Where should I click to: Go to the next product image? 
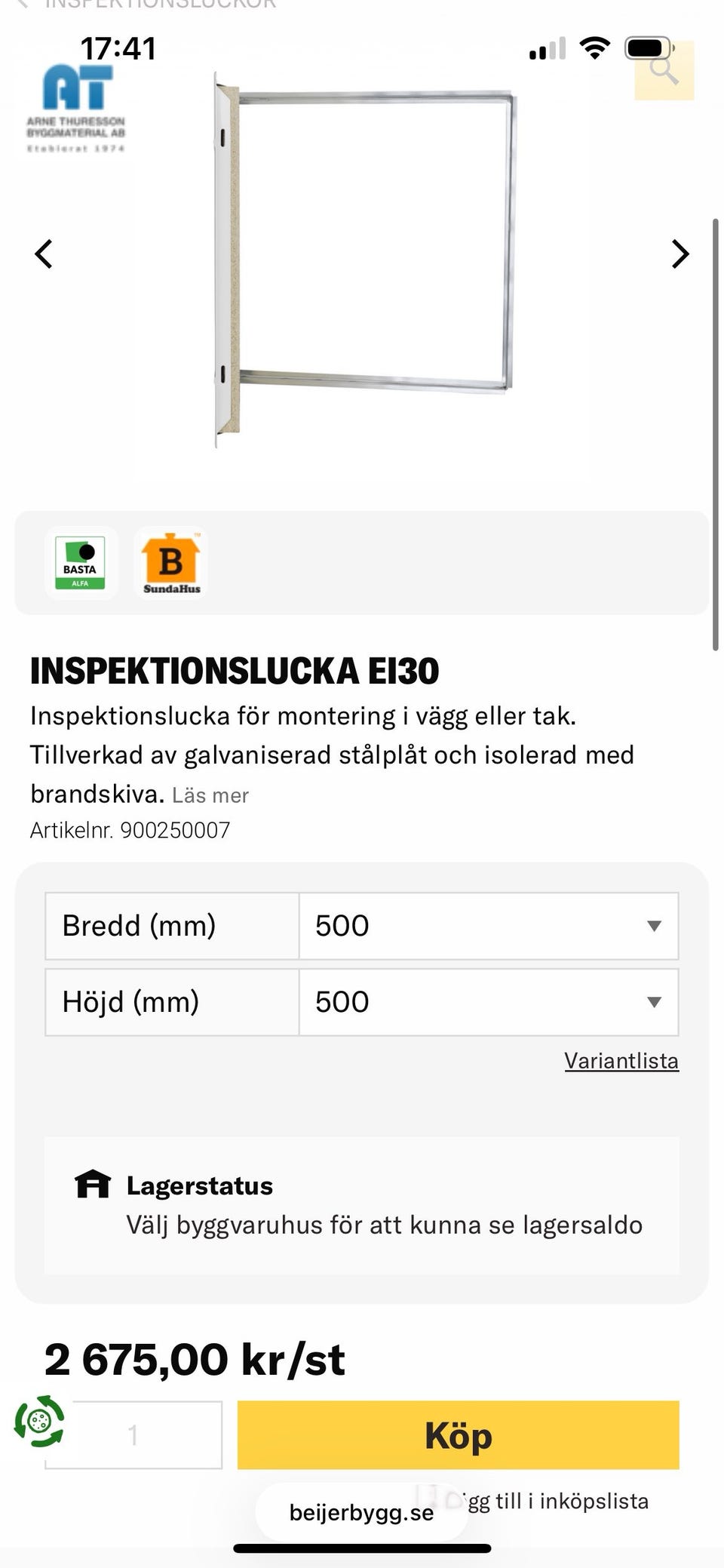tap(680, 254)
